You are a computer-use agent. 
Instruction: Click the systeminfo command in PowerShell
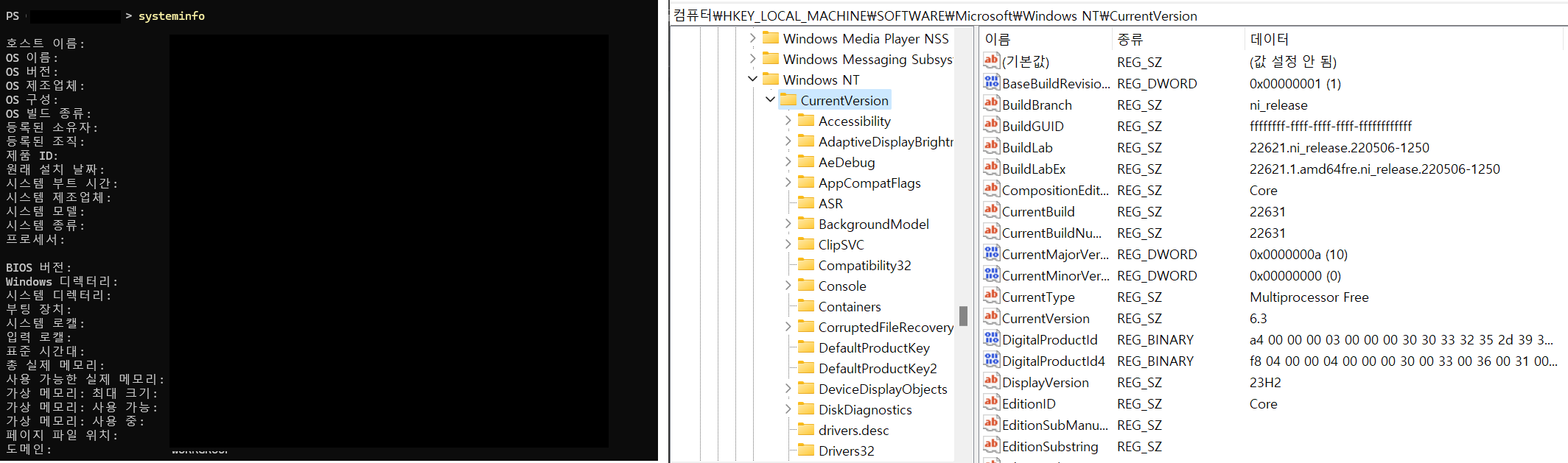click(x=172, y=15)
